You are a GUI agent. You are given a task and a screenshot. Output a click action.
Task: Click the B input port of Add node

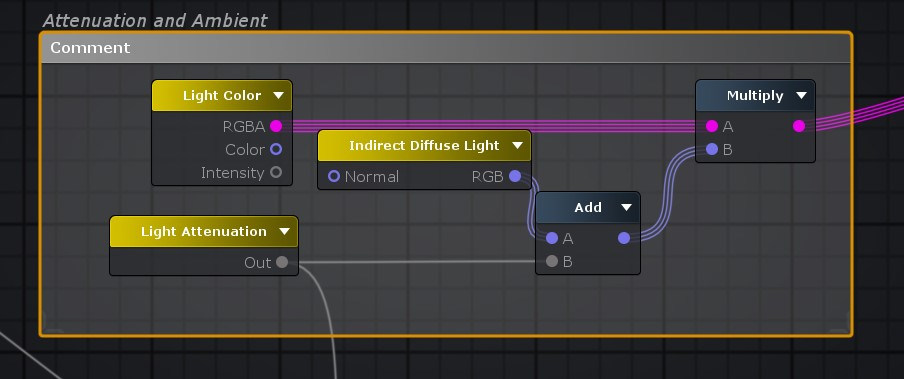(552, 261)
